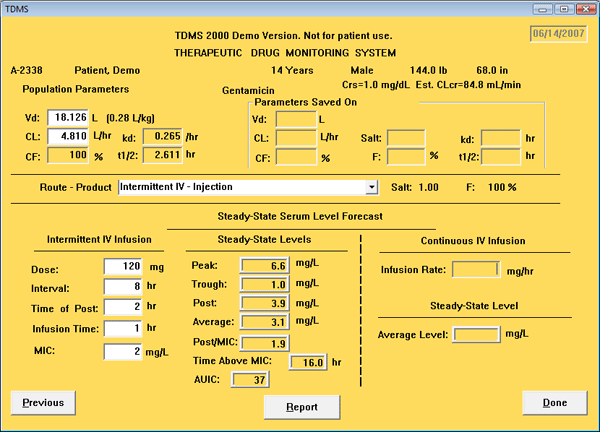Screen dimensions: 600x432
Task: Click the Time of Post field
Action: click(x=126, y=306)
